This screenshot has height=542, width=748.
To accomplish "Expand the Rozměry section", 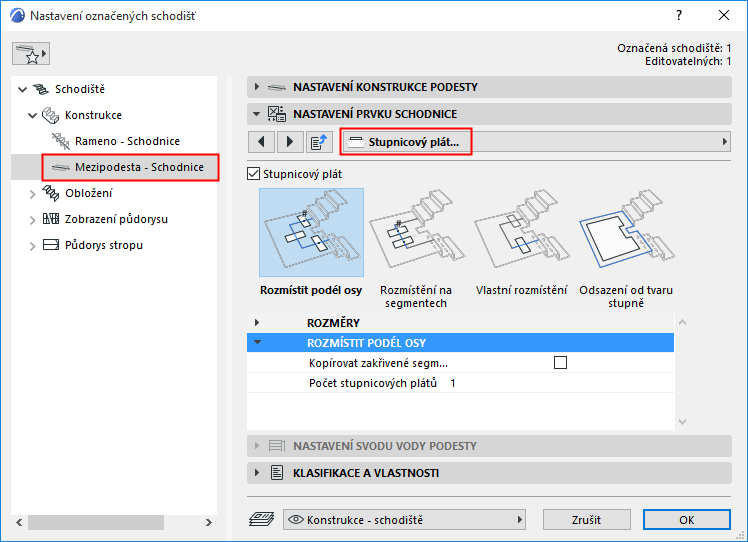I will [x=257, y=323].
